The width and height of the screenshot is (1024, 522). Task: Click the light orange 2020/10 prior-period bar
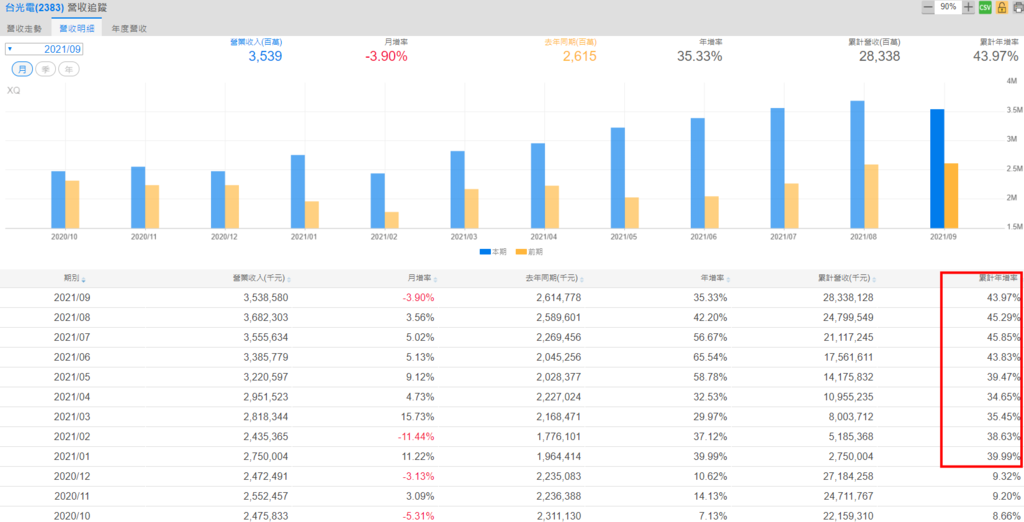pos(72,204)
